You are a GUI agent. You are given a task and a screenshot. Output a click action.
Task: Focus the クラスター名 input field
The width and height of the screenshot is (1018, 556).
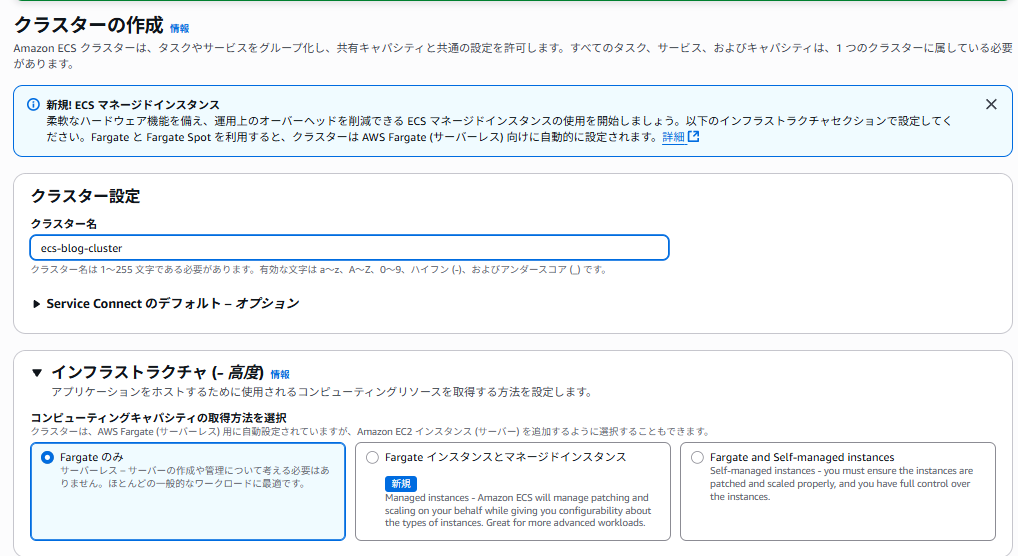tap(349, 248)
